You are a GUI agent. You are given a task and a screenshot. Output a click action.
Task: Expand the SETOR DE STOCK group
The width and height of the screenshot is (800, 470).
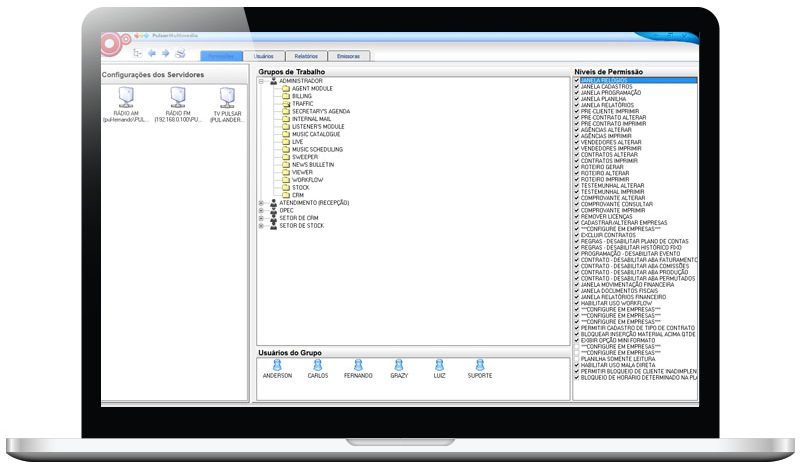(261, 226)
